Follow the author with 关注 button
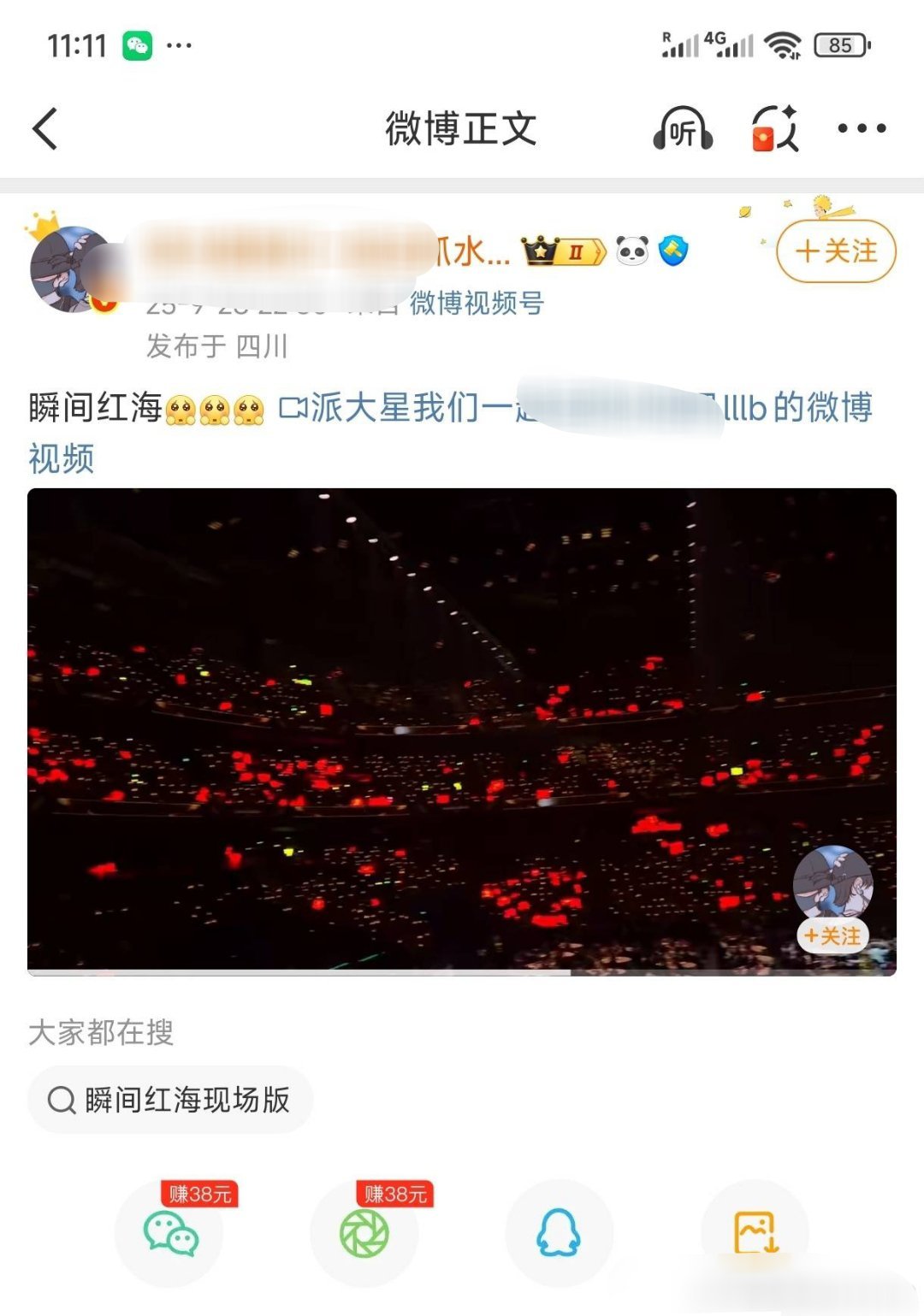 click(x=836, y=251)
